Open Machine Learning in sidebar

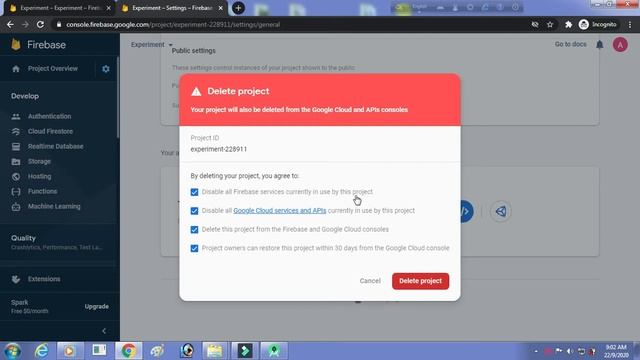(54, 207)
